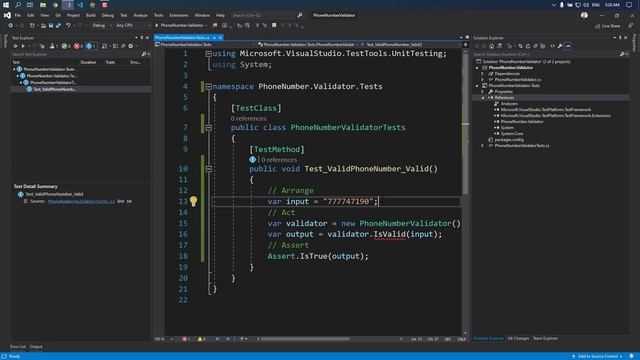The image size is (640, 360).
Task: Open PhoneNumberValidatorTests.cs source link
Action: (81, 201)
